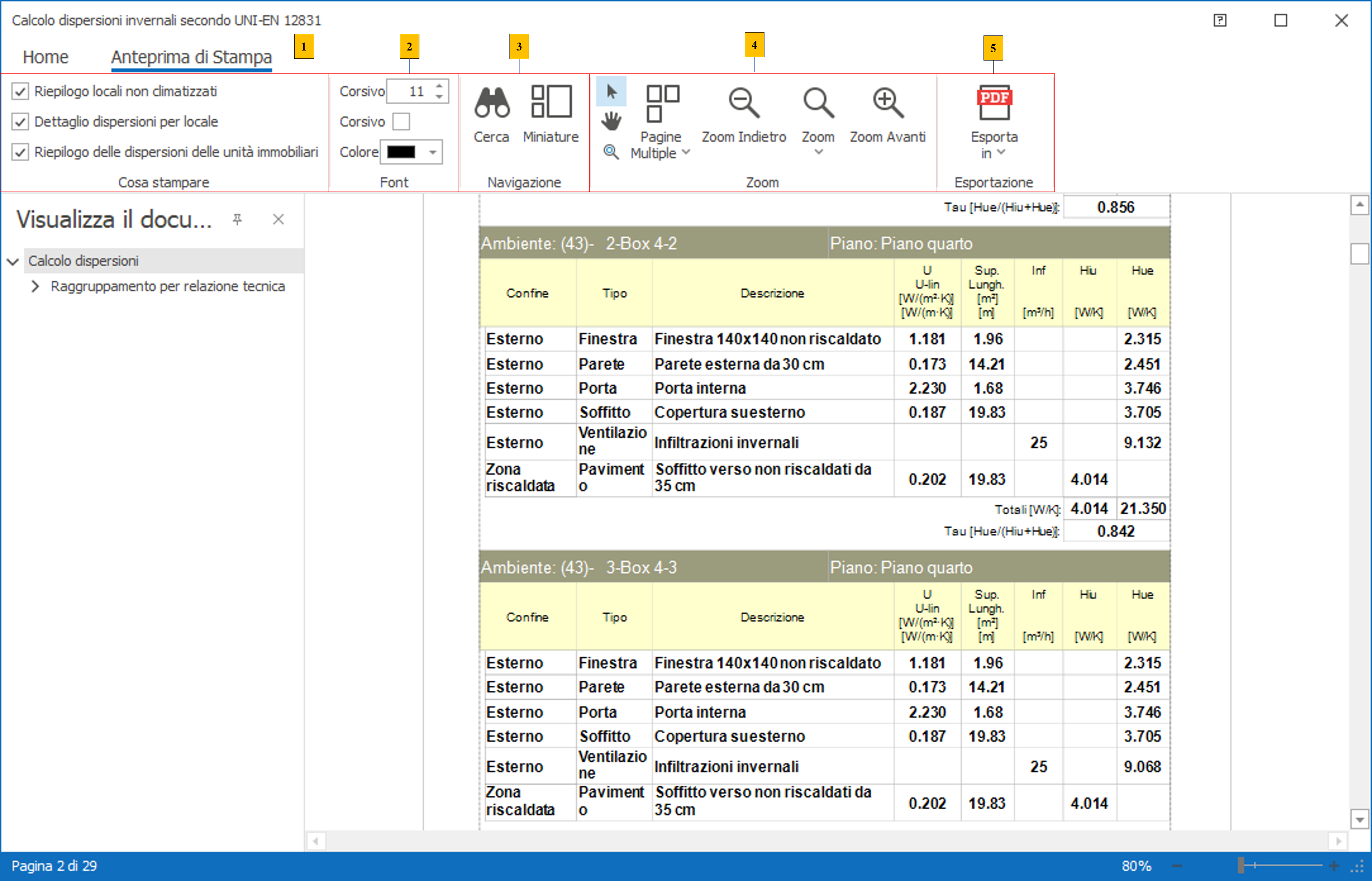
Task: Pin the Visualizza il documento panel
Action: tap(237, 219)
